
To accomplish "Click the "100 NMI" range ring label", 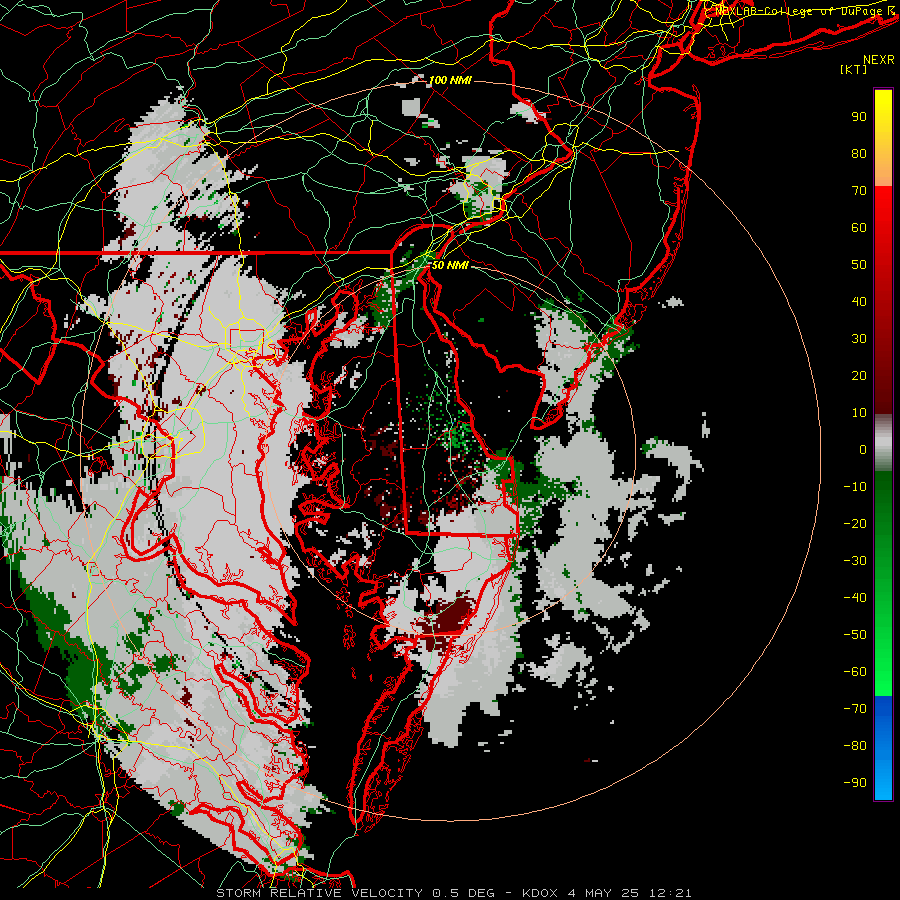I will (450, 80).
